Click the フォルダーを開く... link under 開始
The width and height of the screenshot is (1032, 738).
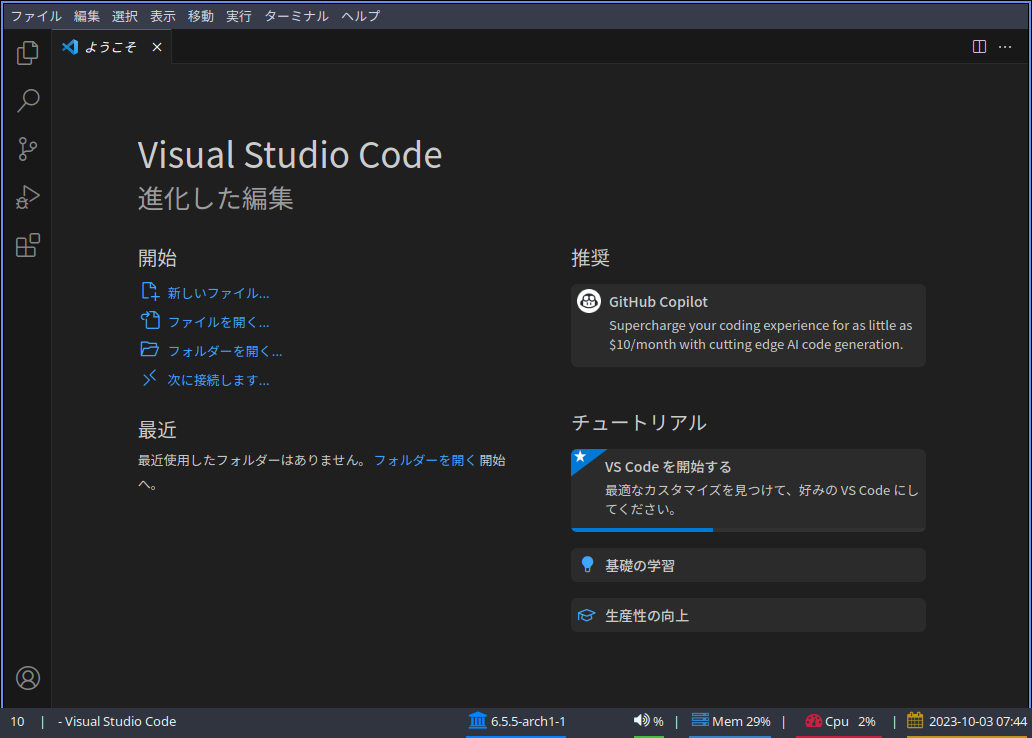224,351
